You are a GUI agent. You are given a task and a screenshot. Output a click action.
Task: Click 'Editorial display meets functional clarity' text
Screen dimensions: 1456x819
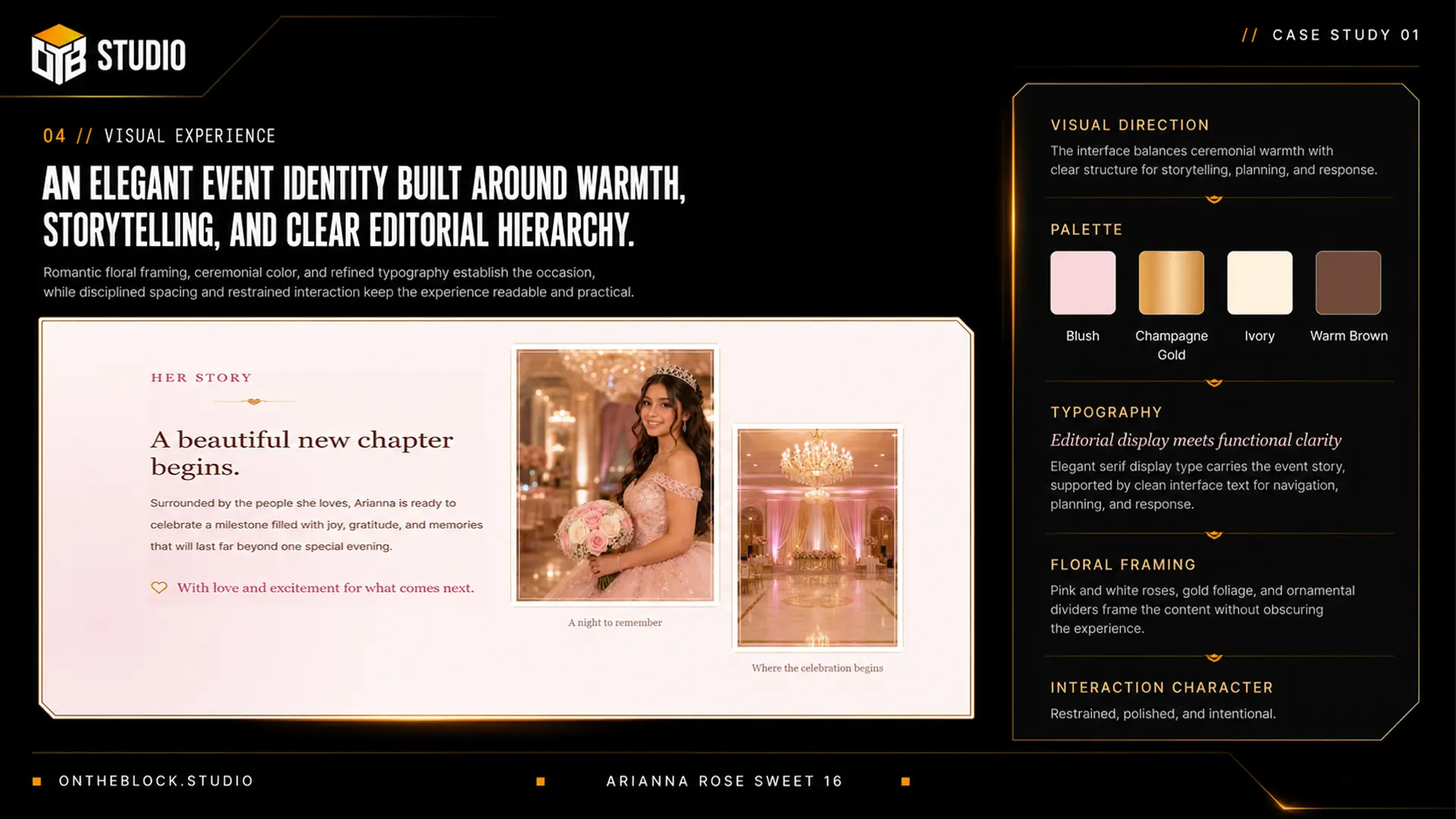[1196, 441]
